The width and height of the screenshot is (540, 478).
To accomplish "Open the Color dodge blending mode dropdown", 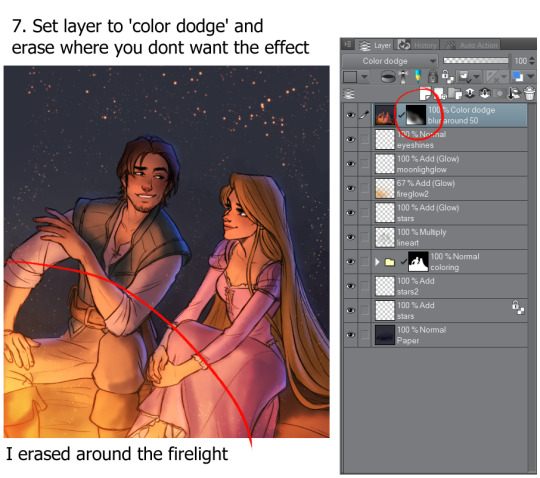I will coord(390,61).
